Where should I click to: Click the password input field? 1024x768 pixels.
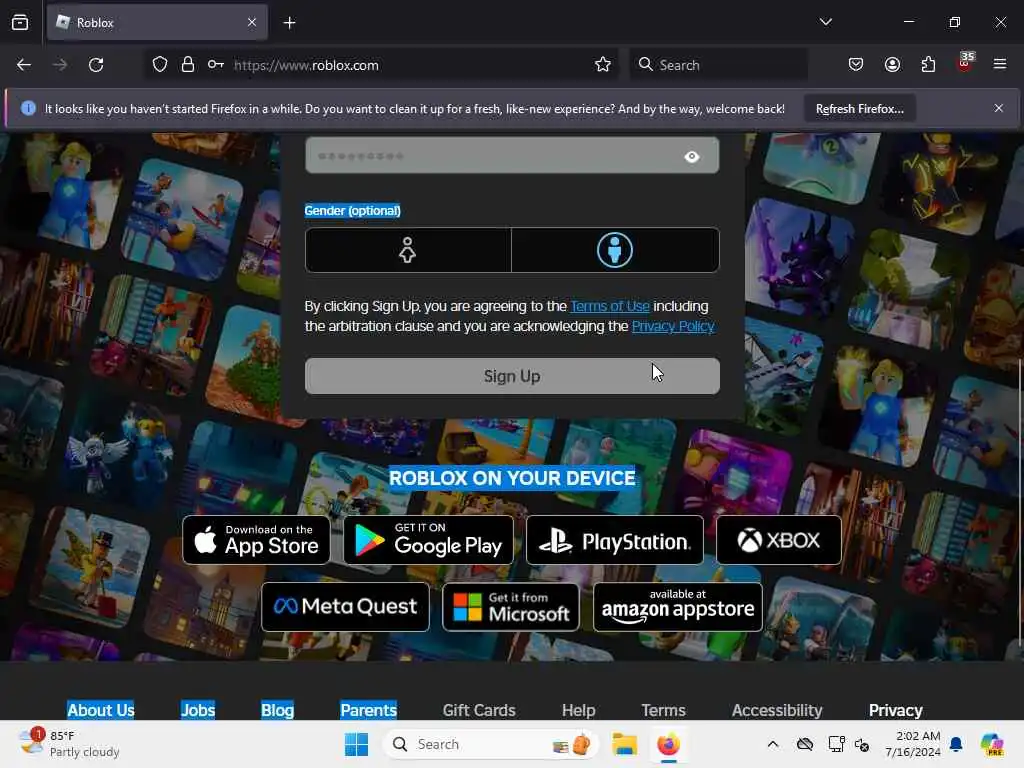(512, 155)
